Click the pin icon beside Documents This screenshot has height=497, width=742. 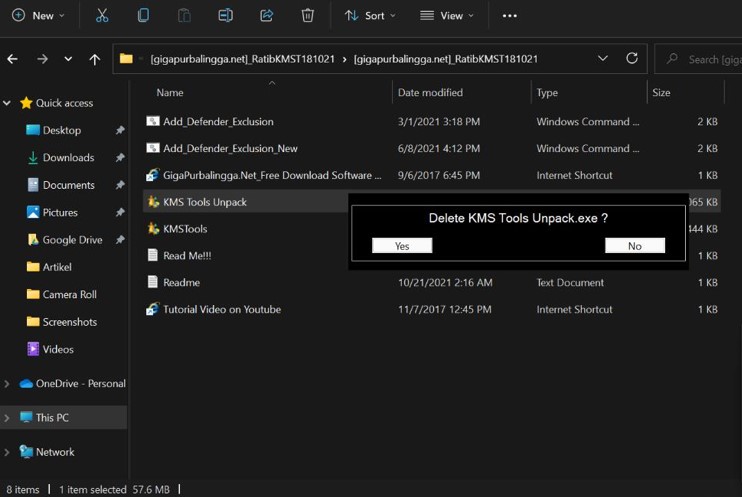click(x=120, y=185)
